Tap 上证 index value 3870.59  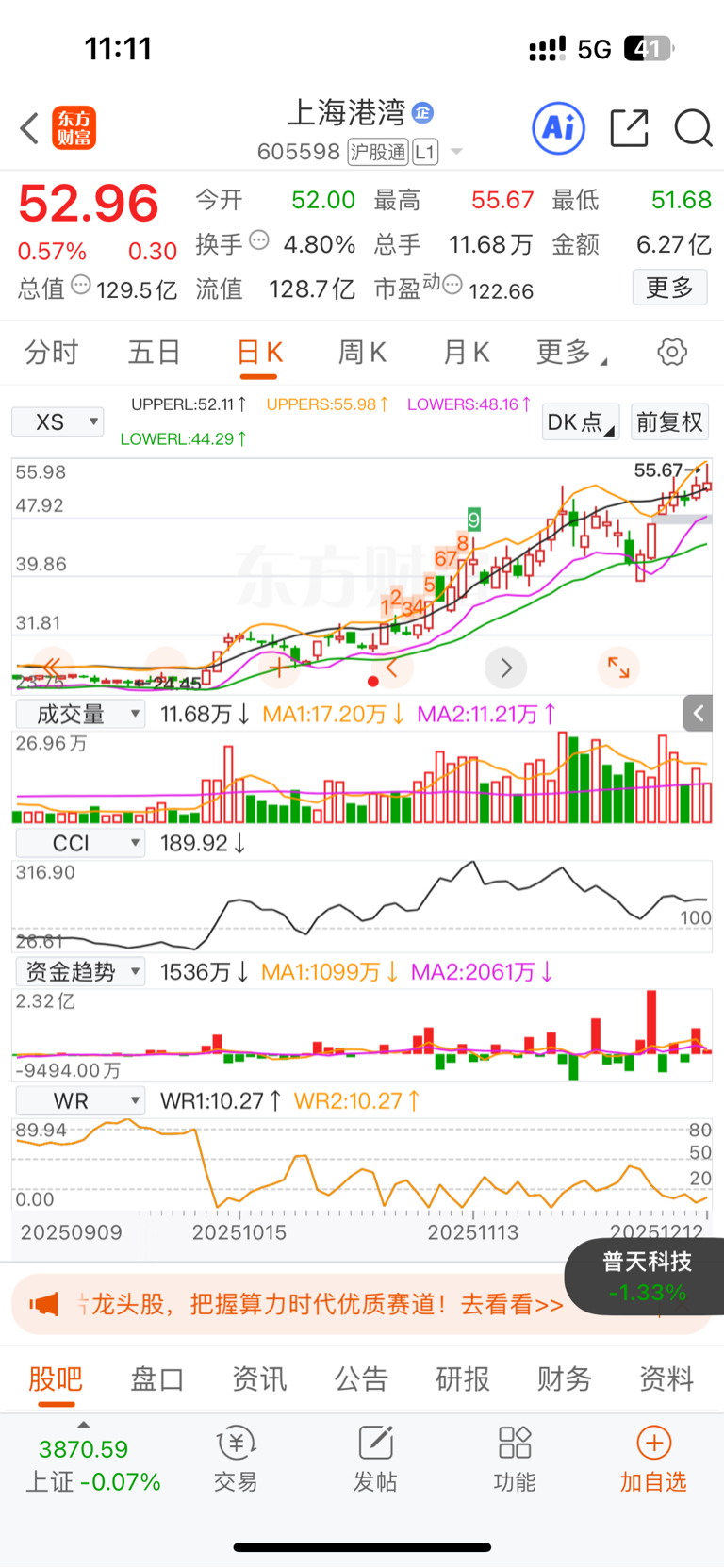[83, 1449]
